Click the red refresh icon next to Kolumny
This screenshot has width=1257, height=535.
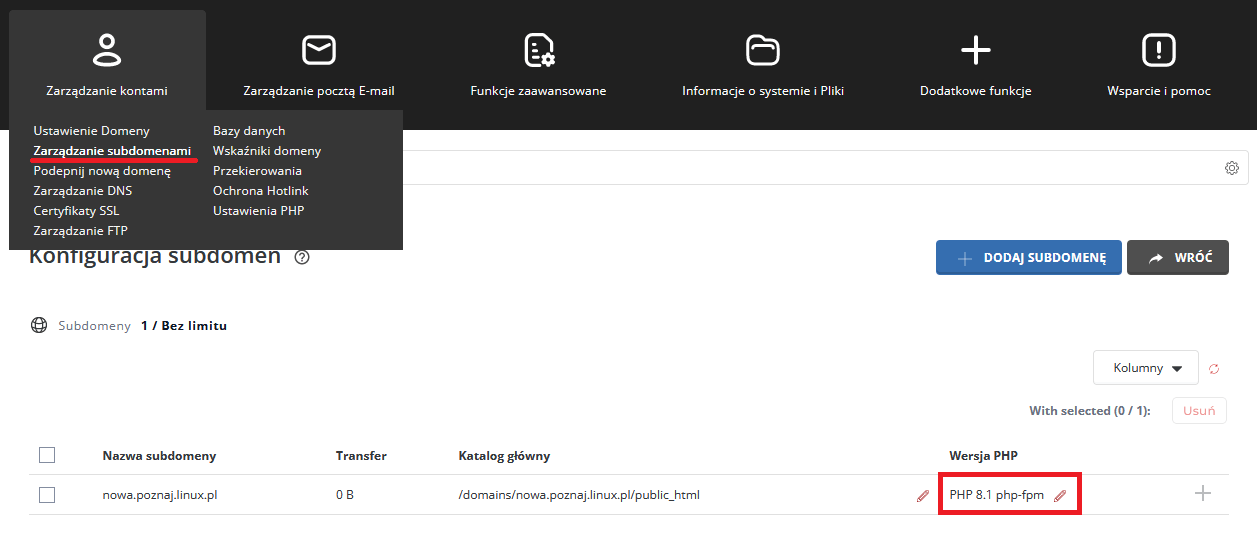(1214, 368)
